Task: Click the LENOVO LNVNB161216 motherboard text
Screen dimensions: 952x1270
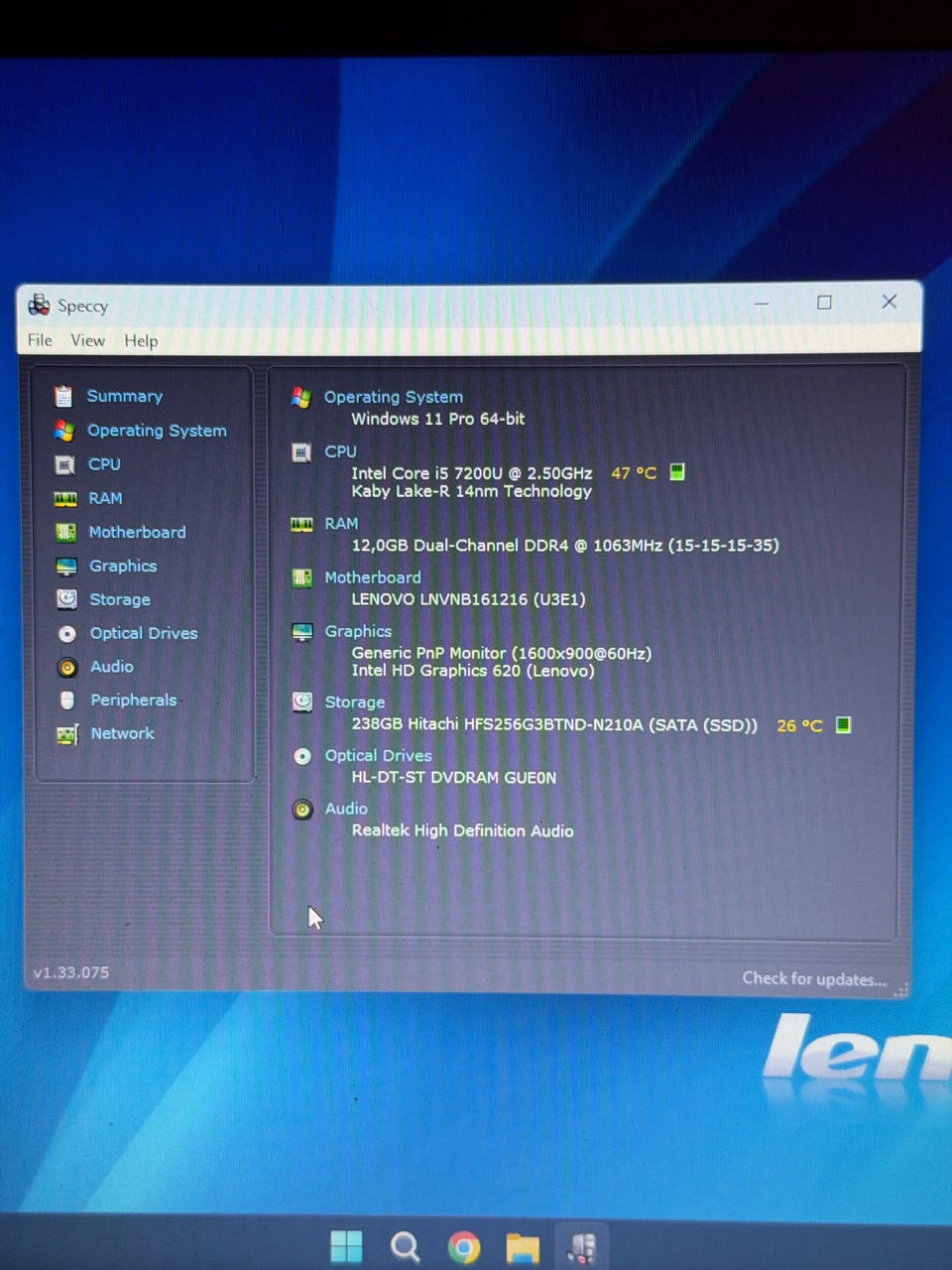Action: [469, 599]
